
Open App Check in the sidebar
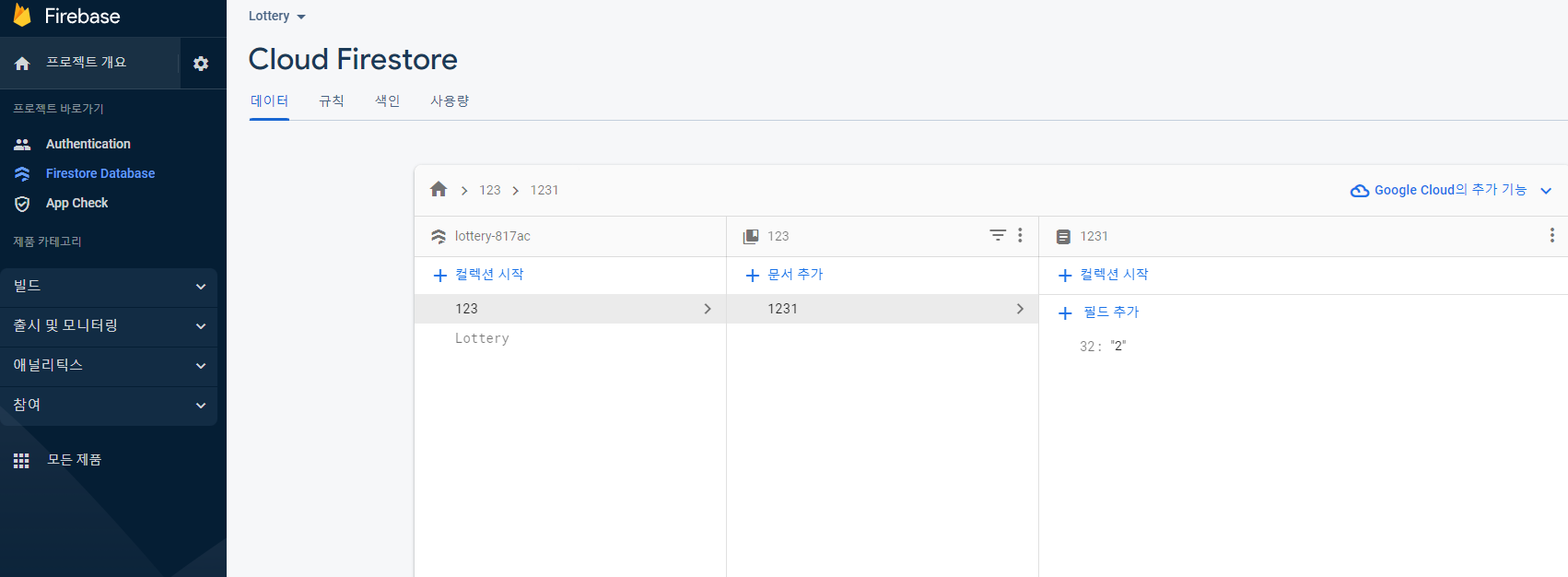click(76, 203)
